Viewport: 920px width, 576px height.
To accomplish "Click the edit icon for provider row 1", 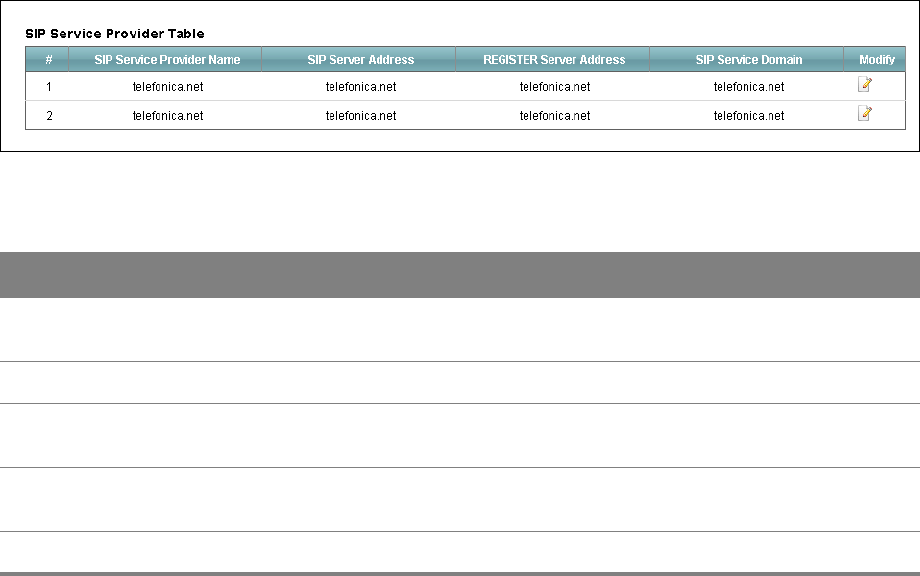I will pyautogui.click(x=865, y=85).
